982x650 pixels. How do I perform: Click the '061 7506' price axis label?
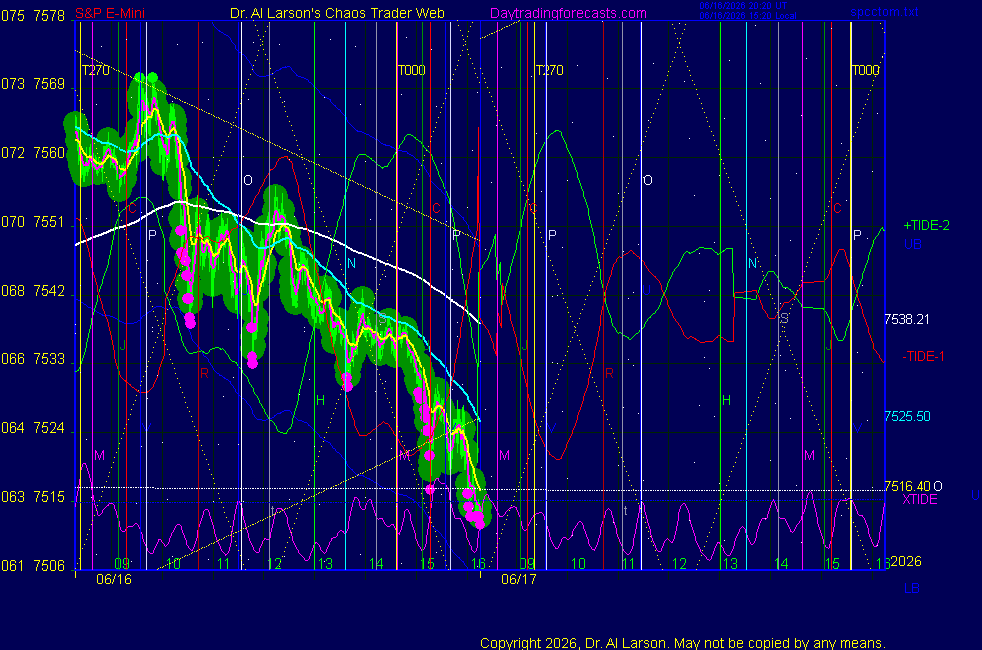coord(33,565)
